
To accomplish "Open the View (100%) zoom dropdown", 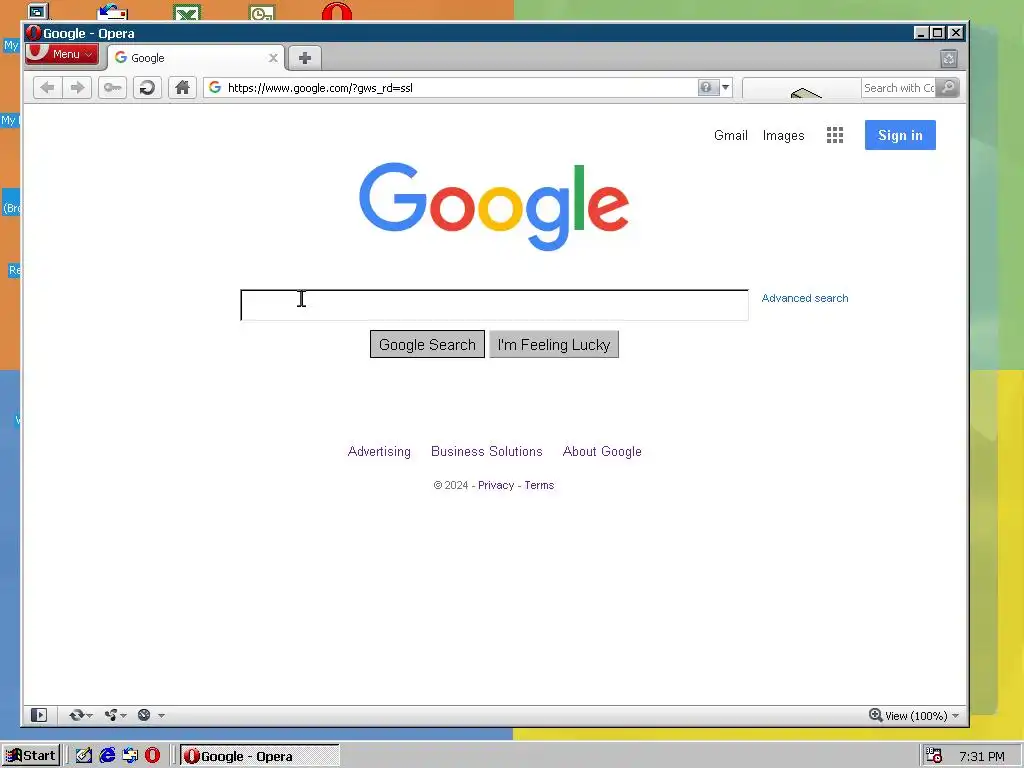I will point(921,716).
